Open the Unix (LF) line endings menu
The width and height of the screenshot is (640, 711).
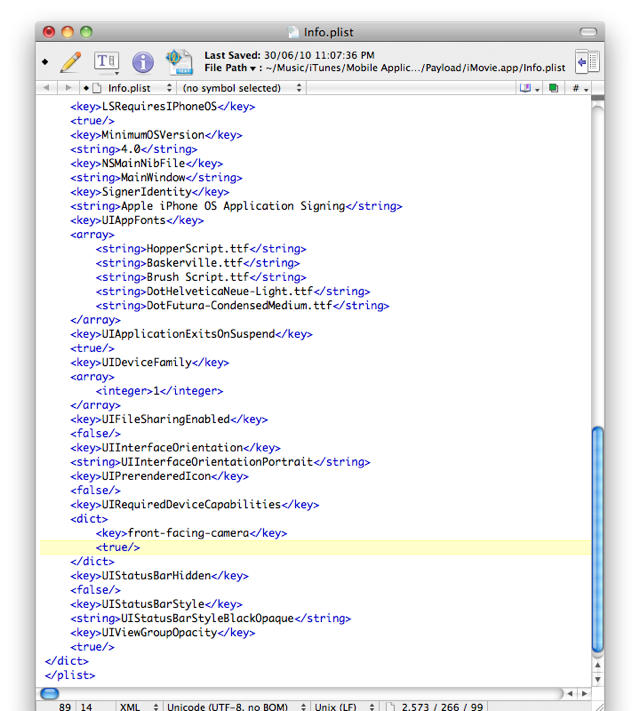click(x=340, y=707)
